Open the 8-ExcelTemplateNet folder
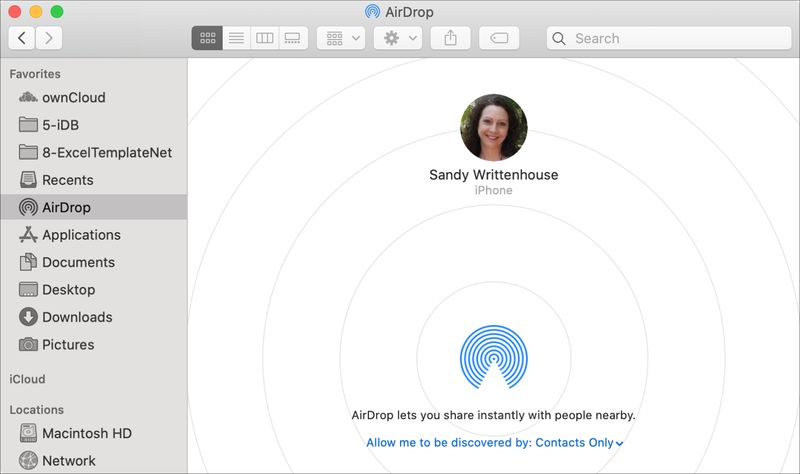This screenshot has height=474, width=800. [94, 153]
